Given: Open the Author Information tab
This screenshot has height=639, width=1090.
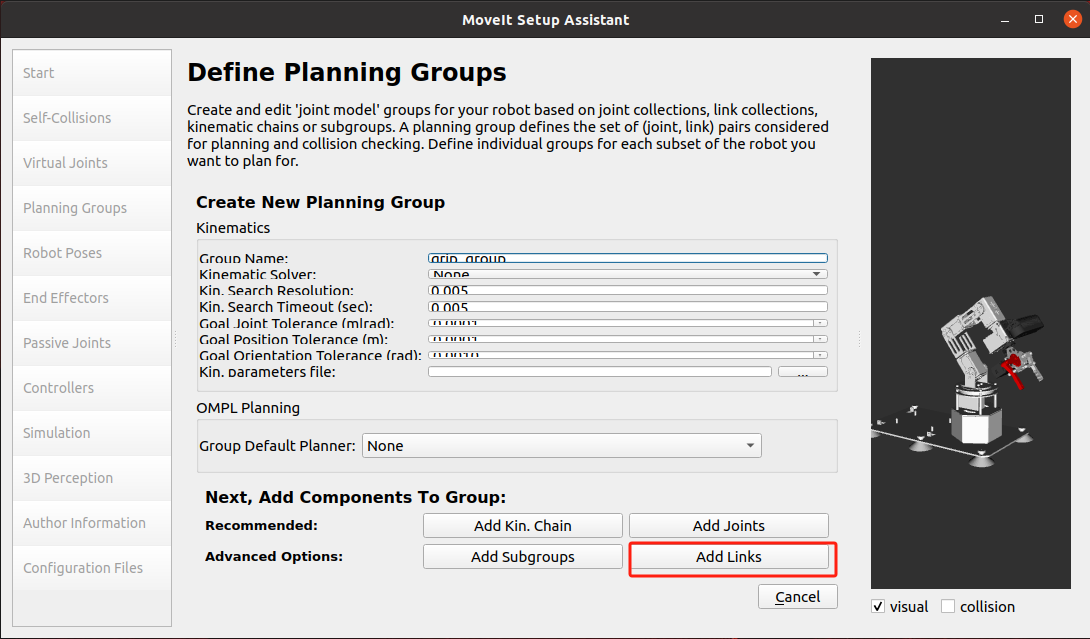Looking at the screenshot, I should (92, 523).
